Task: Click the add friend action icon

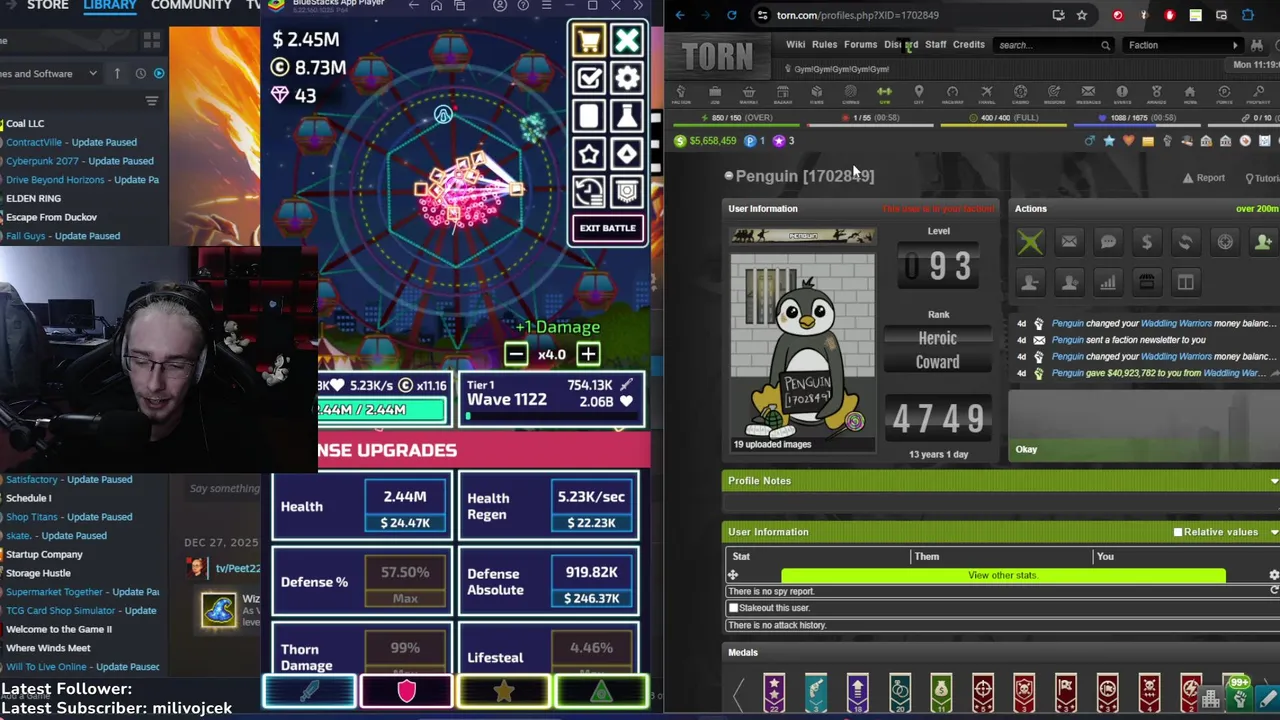Action: pyautogui.click(x=1263, y=241)
